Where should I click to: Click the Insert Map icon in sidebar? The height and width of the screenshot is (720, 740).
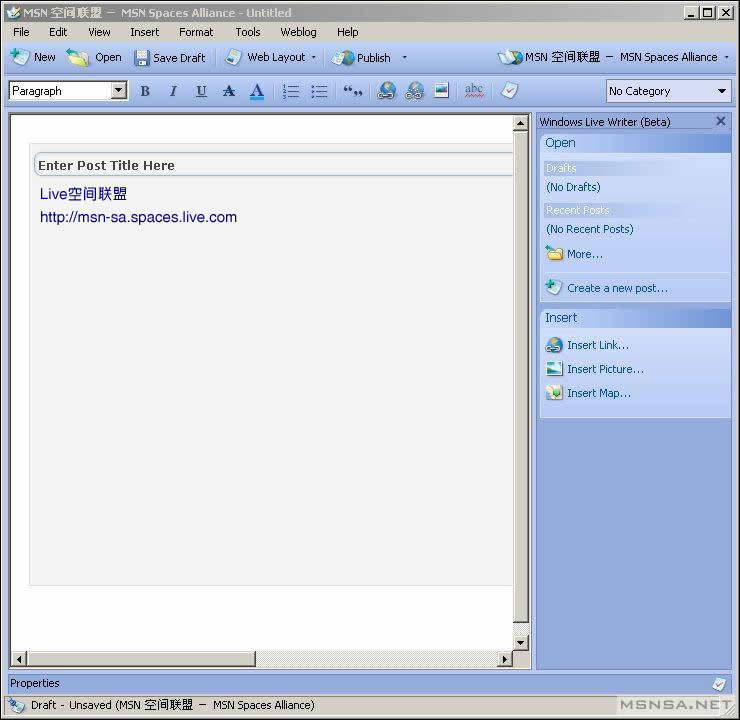click(554, 393)
